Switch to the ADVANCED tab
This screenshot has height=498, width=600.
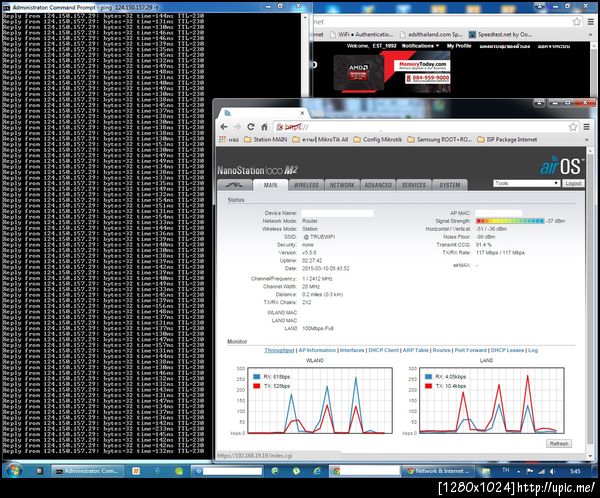click(x=378, y=185)
